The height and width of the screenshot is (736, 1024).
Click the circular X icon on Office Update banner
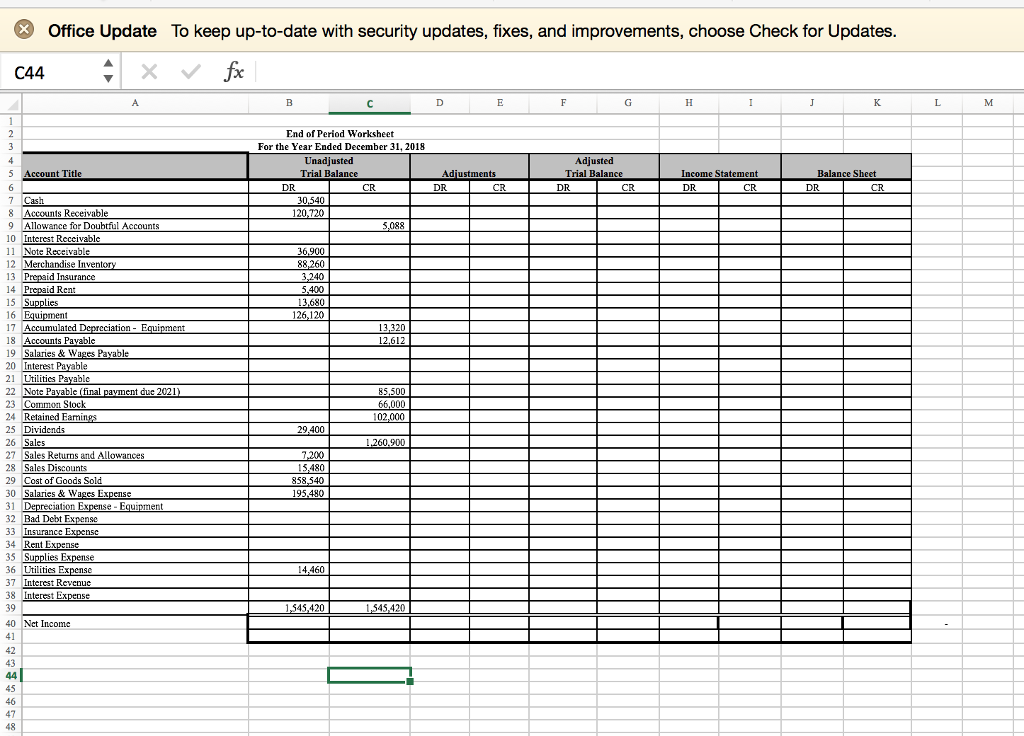[x=24, y=30]
